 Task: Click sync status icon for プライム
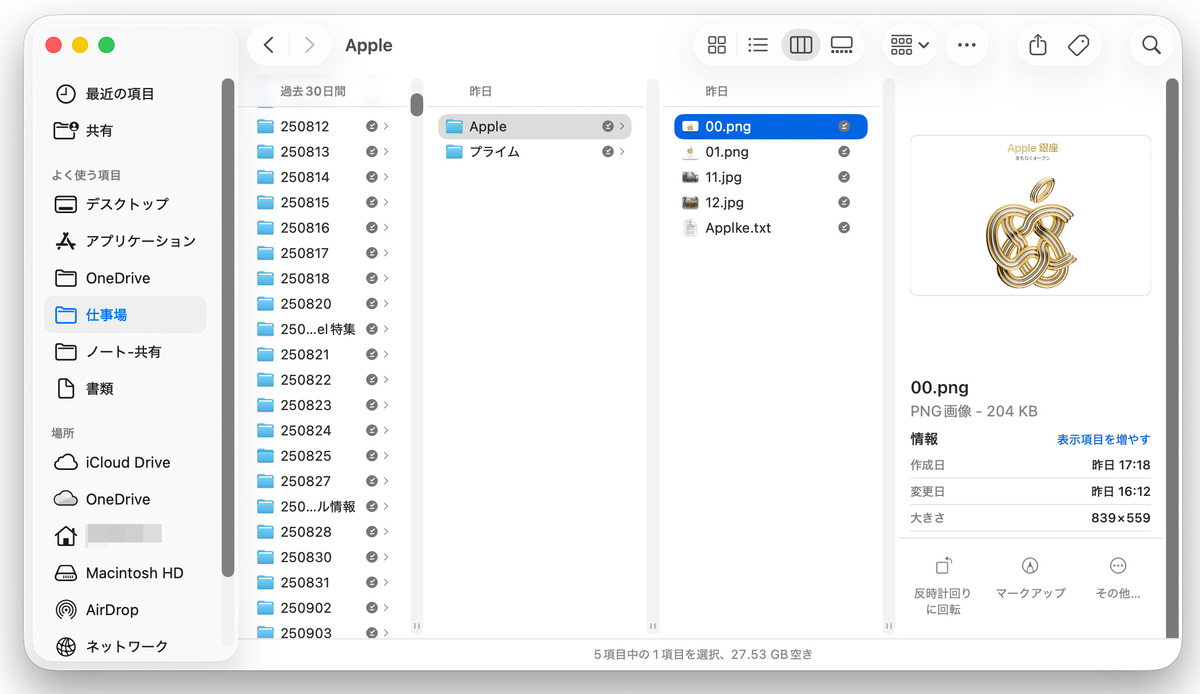[x=608, y=152]
